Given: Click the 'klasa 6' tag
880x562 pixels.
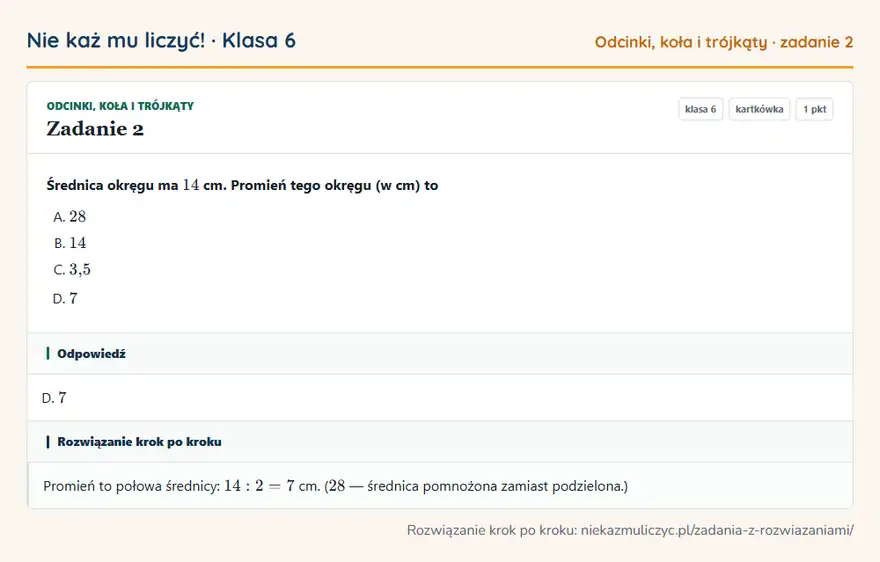Looking at the screenshot, I should tap(700, 109).
